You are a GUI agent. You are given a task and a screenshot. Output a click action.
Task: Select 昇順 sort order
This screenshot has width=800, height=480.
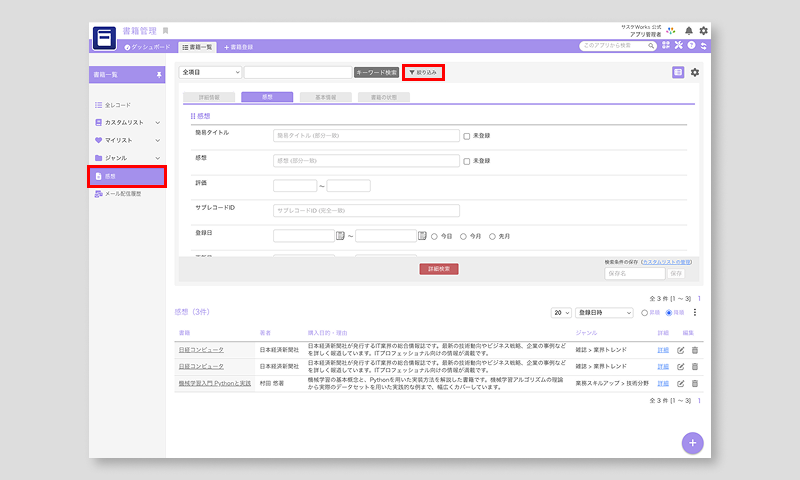coord(644,313)
